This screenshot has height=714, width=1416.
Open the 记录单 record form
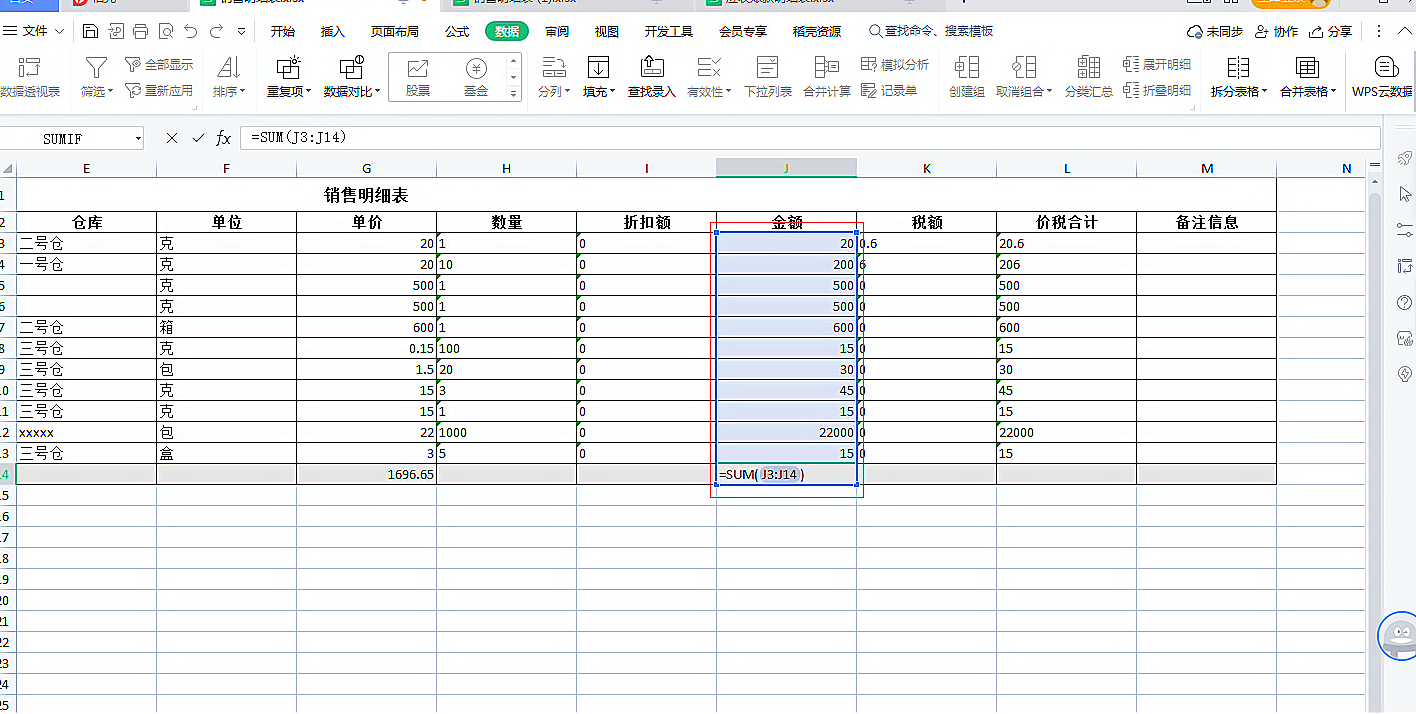tap(889, 91)
